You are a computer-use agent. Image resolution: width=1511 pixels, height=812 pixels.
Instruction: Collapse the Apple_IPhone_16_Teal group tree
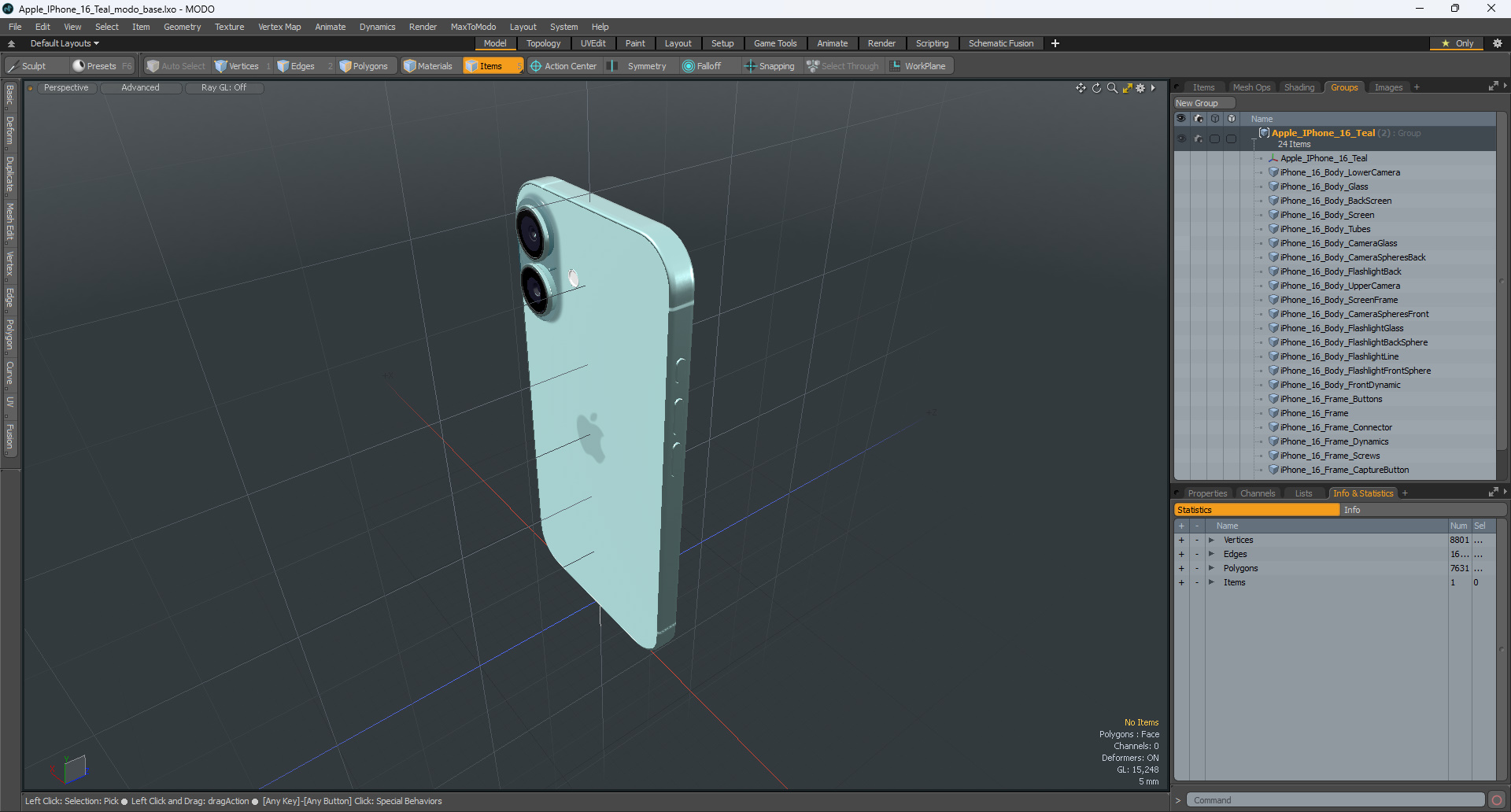pyautogui.click(x=1254, y=139)
